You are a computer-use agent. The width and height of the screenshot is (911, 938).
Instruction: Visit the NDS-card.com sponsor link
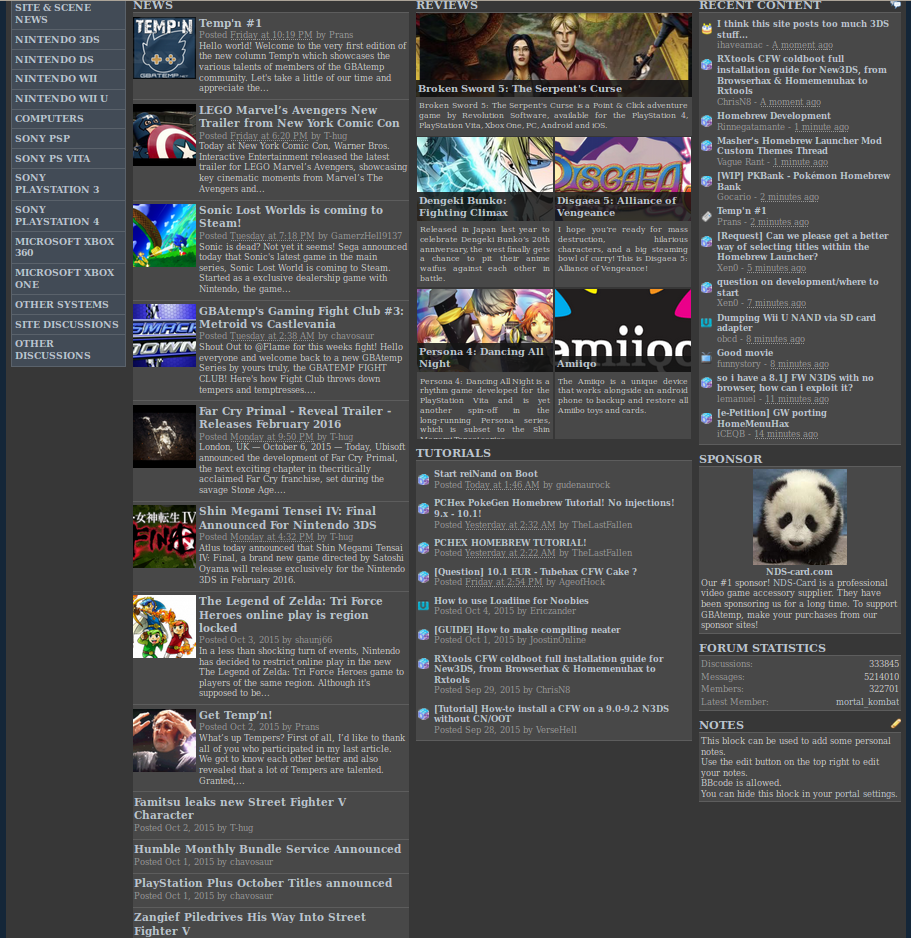pyautogui.click(x=799, y=571)
